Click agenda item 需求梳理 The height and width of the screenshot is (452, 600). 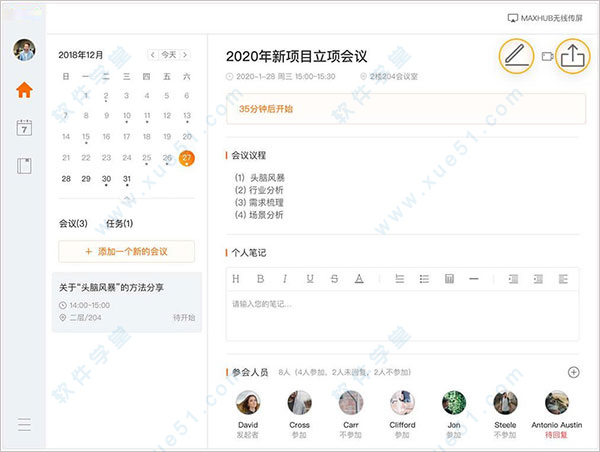pos(259,202)
